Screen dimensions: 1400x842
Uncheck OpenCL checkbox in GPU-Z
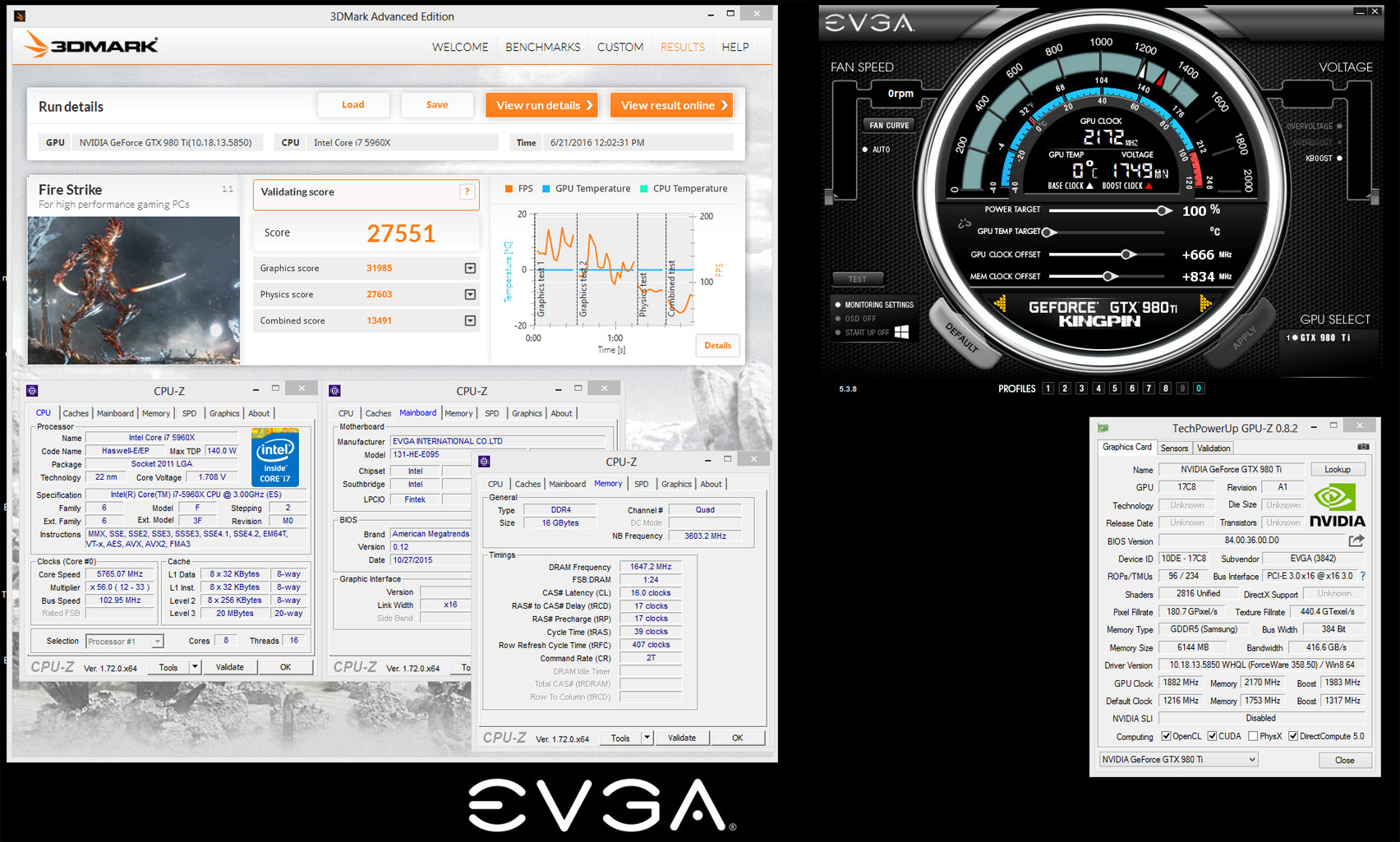point(1166,736)
